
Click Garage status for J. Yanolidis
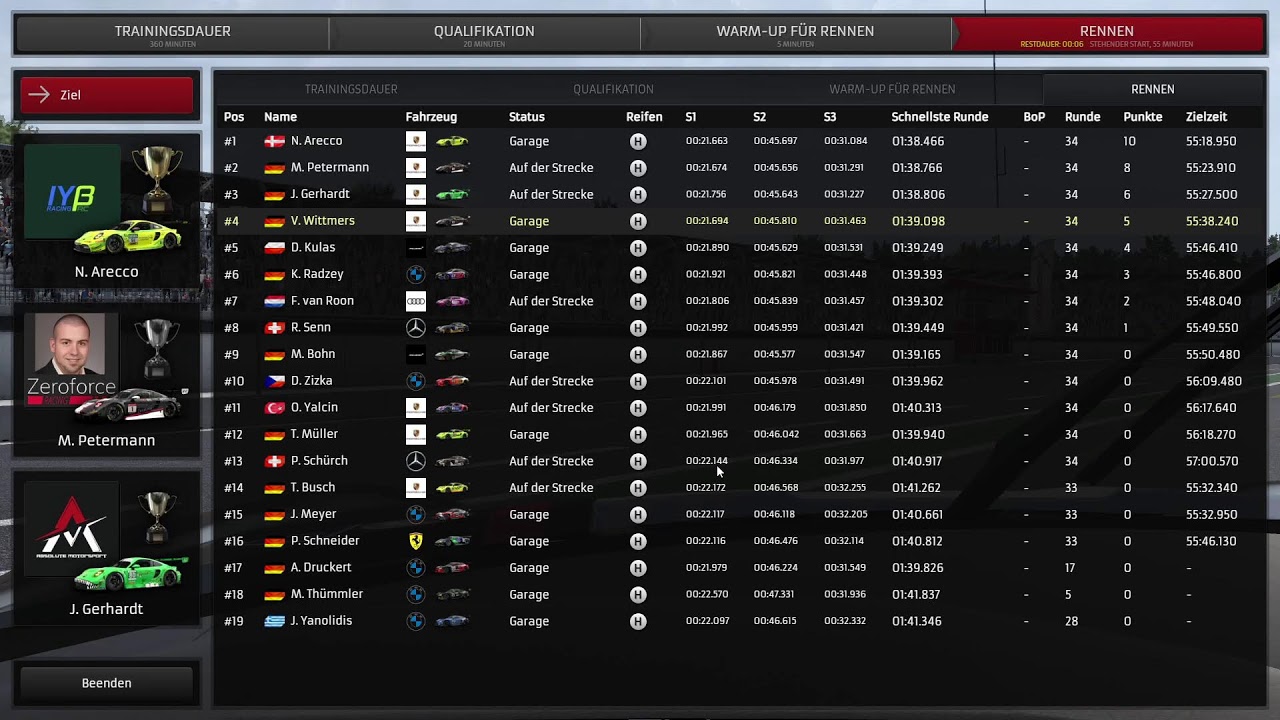529,621
